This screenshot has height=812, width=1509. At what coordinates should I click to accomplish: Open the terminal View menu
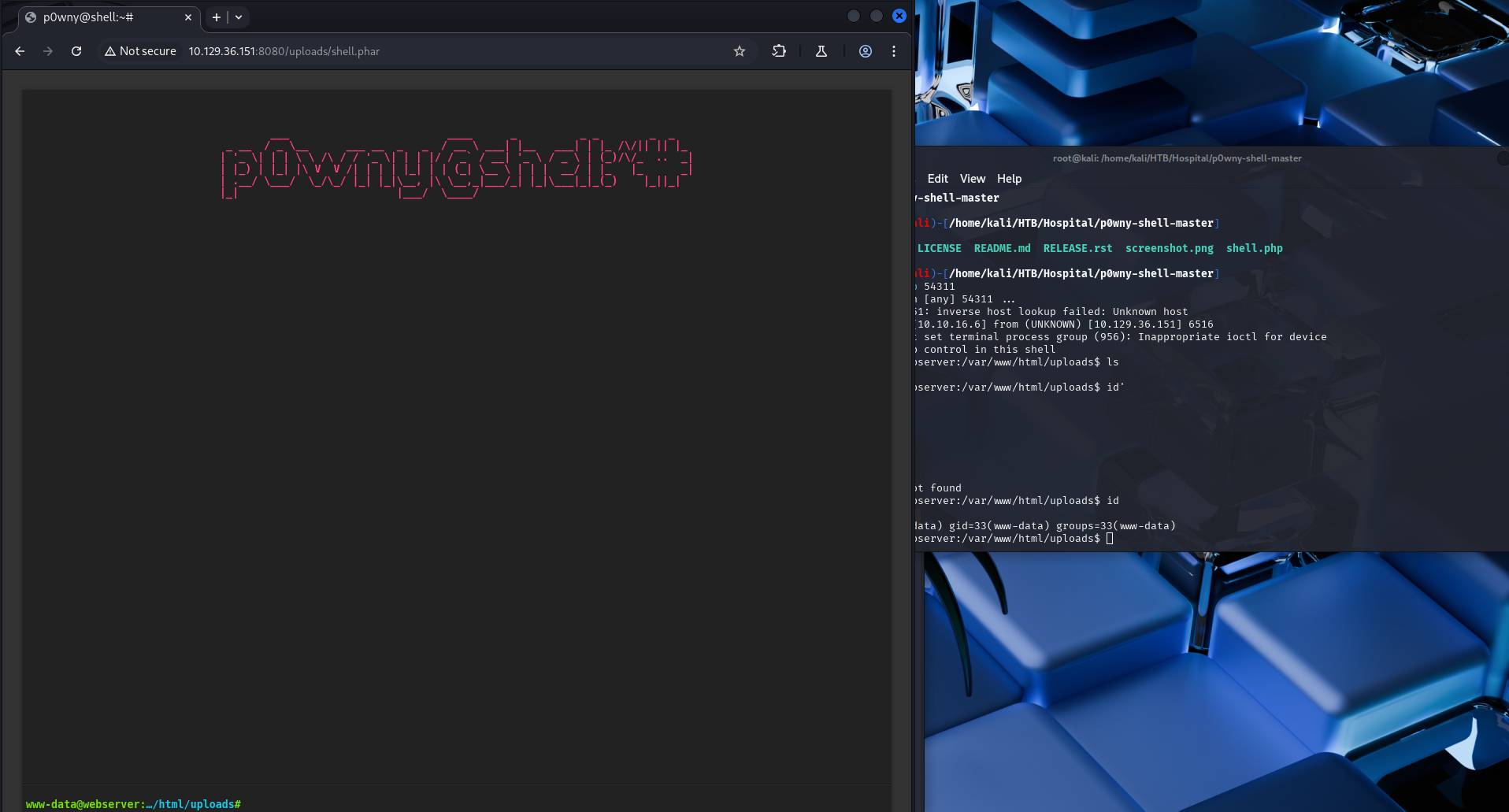(973, 179)
